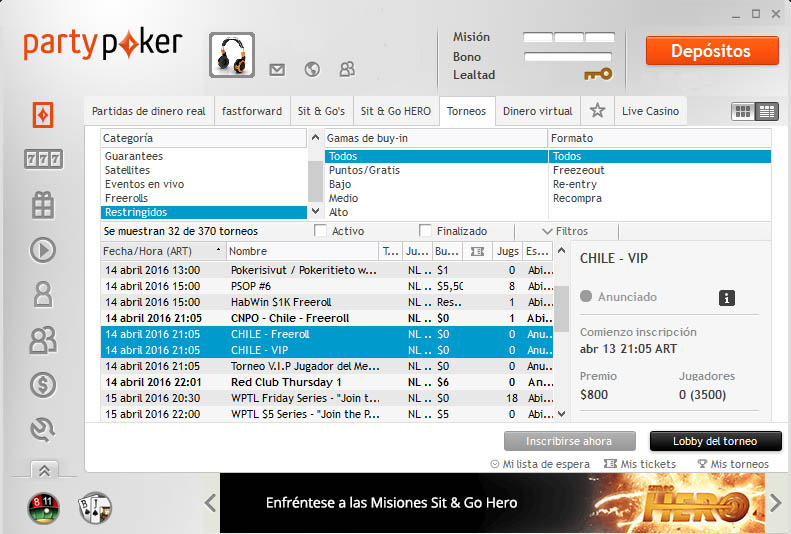Click the Sit & Go Hero banner
The height and width of the screenshot is (534, 791).
pyautogui.click(x=492, y=503)
